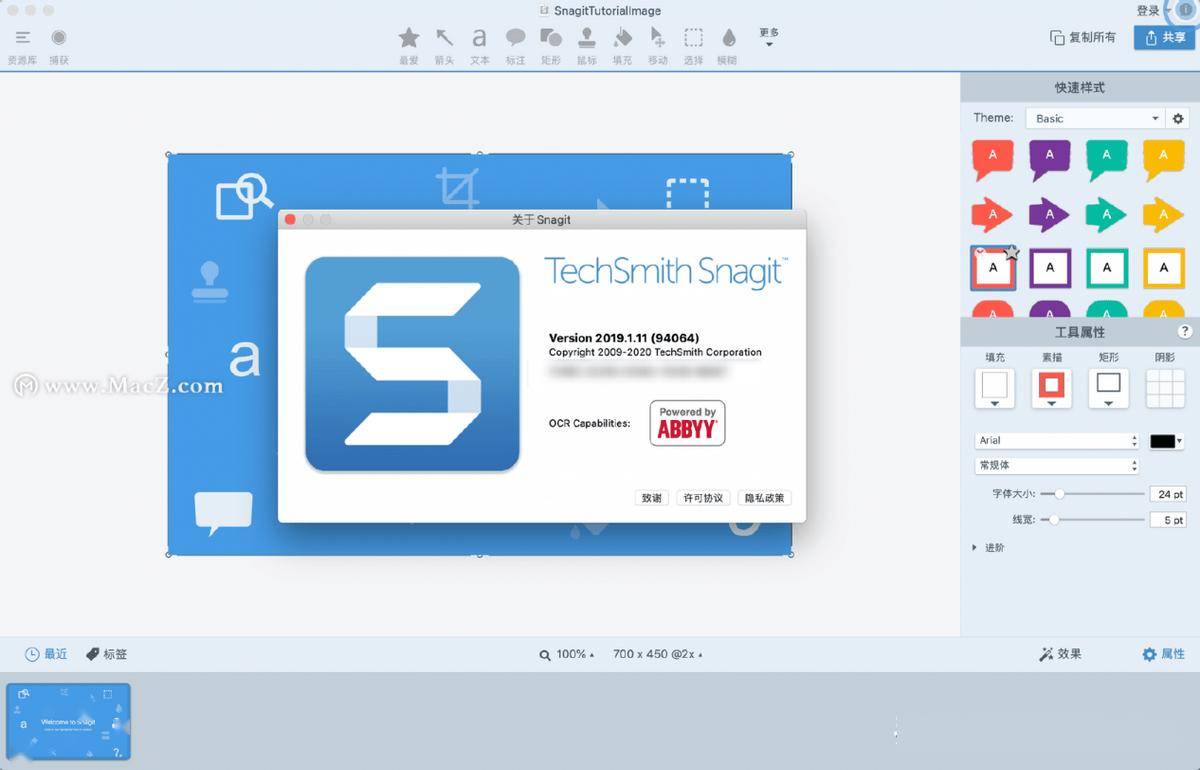Toggle the favorite star on the red square style

tap(1011, 253)
